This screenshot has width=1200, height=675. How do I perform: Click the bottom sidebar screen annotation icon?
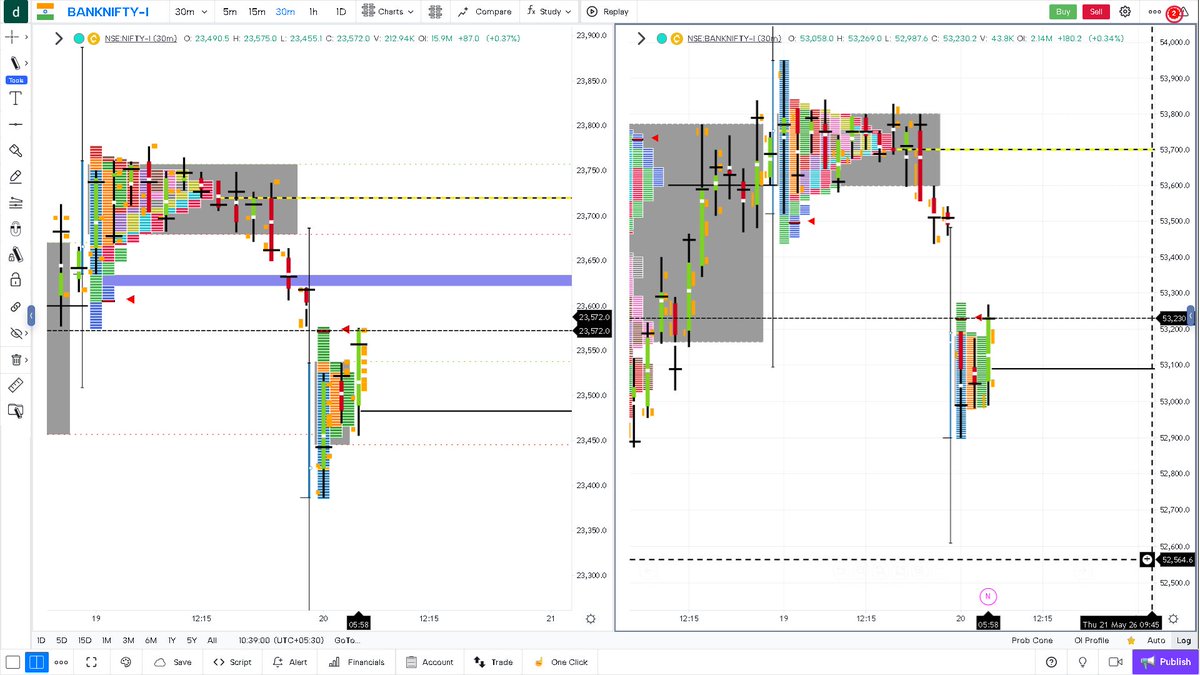point(15,410)
